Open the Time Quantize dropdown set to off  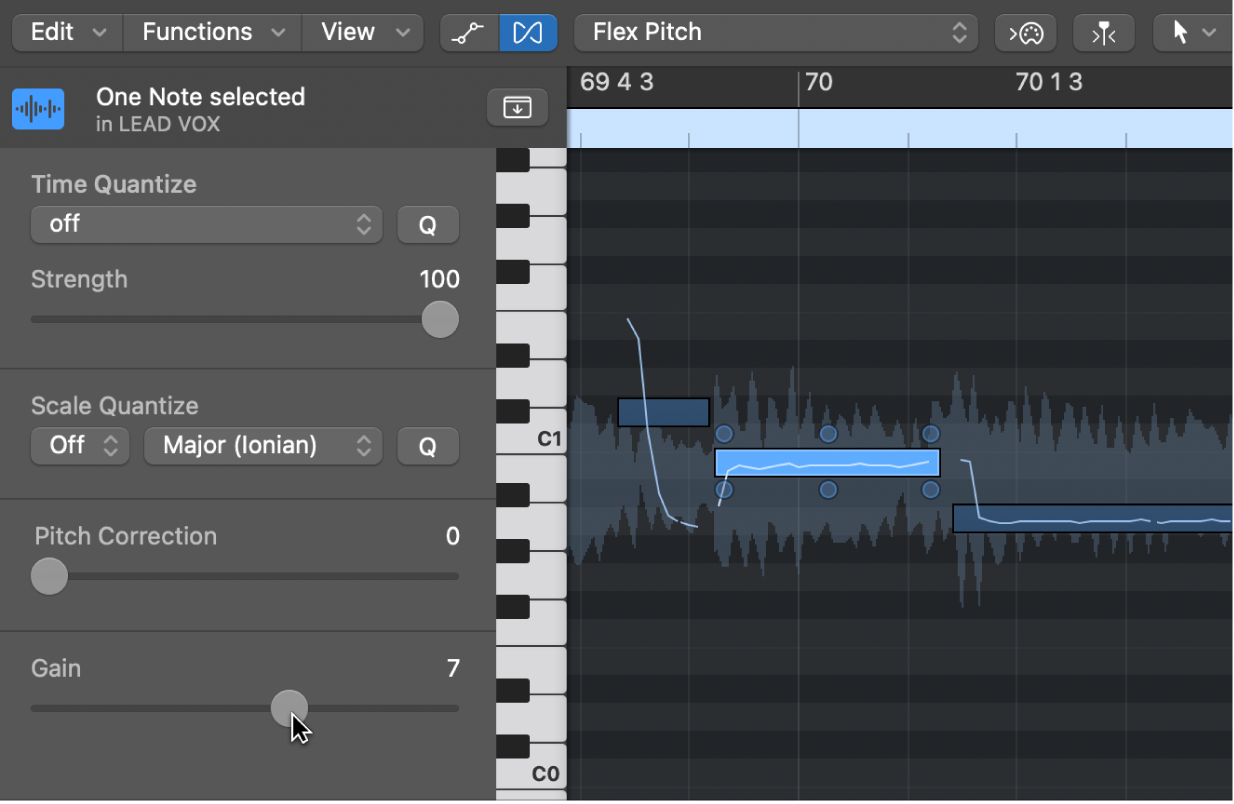tap(205, 224)
